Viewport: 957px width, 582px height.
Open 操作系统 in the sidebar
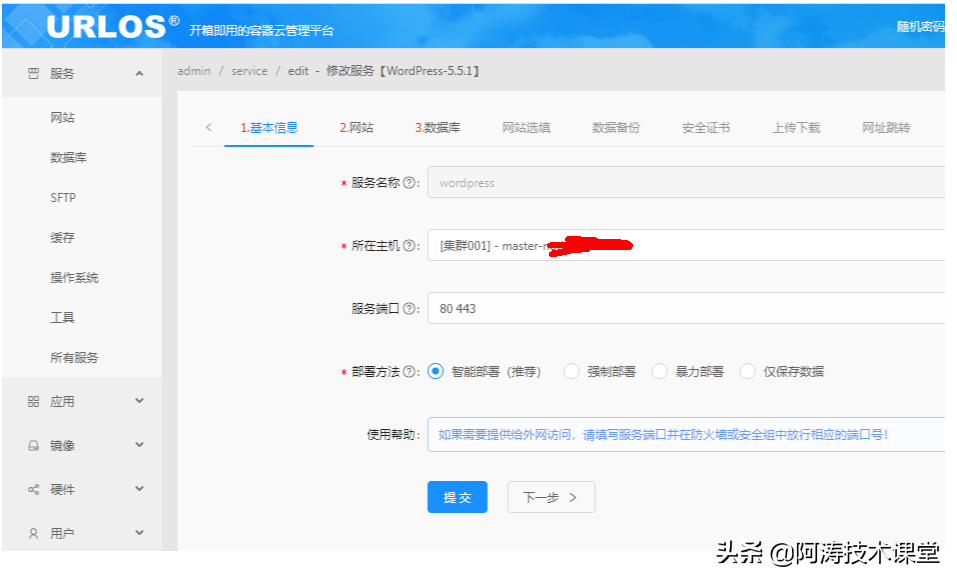click(x=74, y=278)
